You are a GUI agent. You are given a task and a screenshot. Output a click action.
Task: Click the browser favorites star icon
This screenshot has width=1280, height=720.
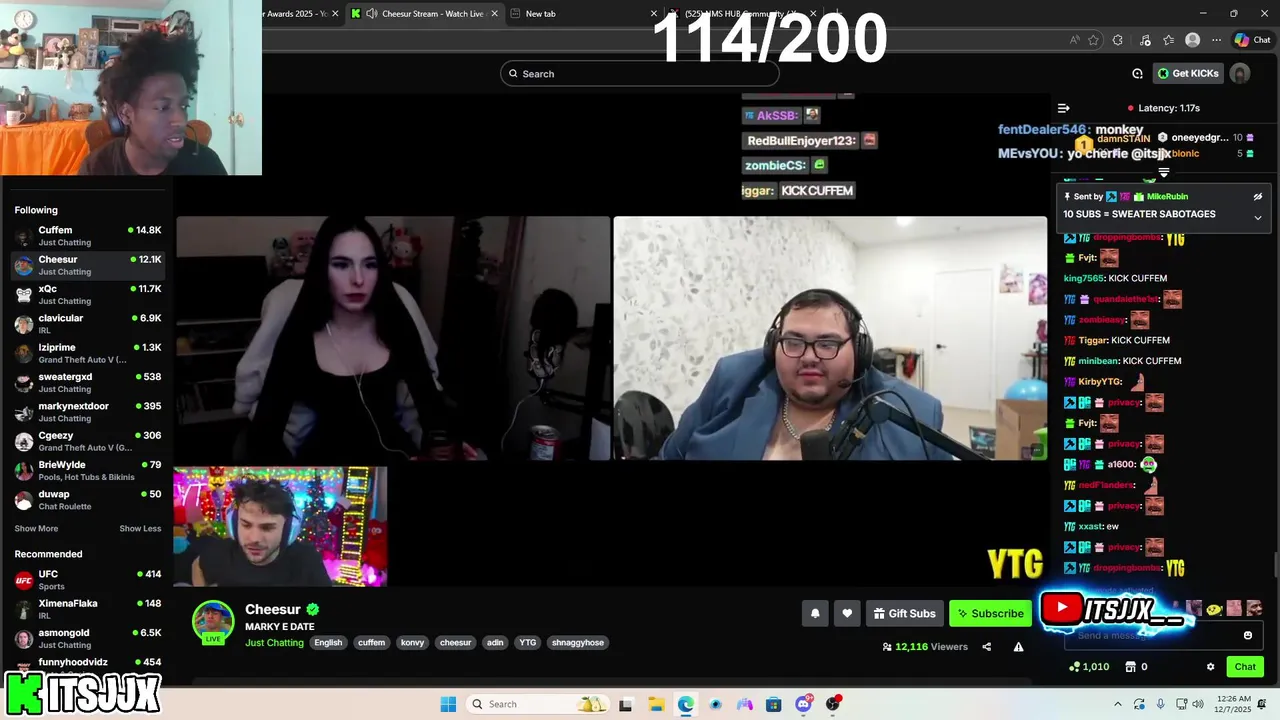pos(1093,40)
